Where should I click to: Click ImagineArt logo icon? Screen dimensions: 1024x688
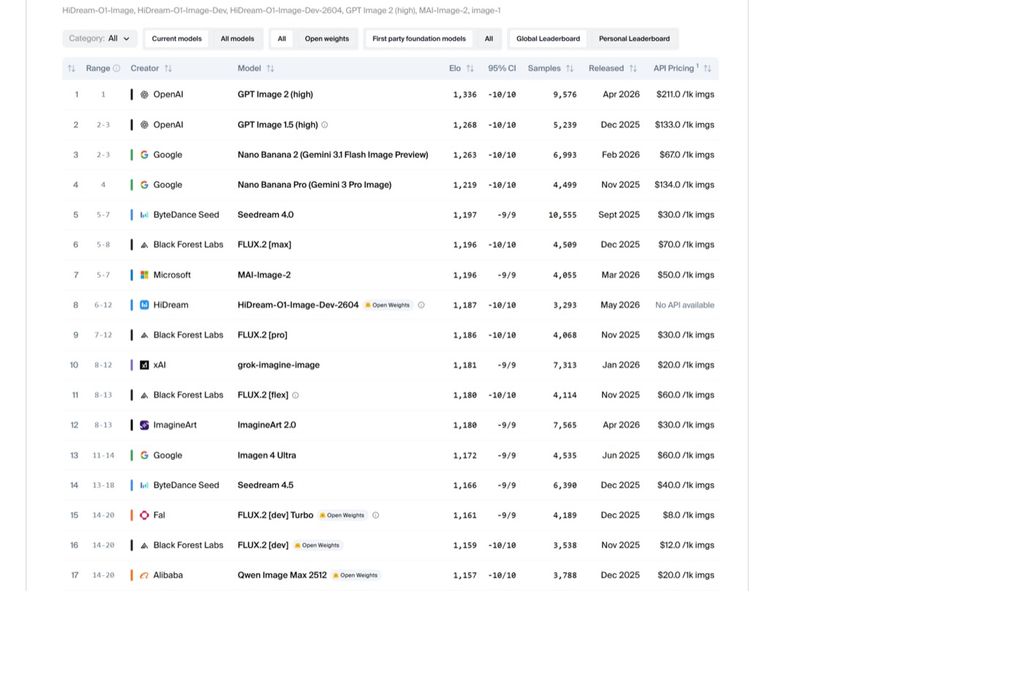pyautogui.click(x=144, y=425)
